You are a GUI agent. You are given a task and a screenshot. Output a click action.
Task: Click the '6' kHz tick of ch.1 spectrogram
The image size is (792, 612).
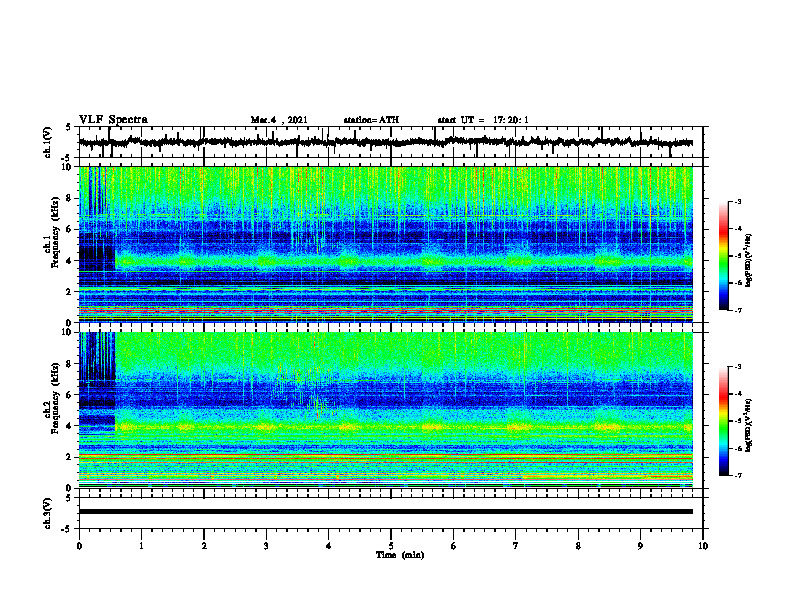pos(69,230)
